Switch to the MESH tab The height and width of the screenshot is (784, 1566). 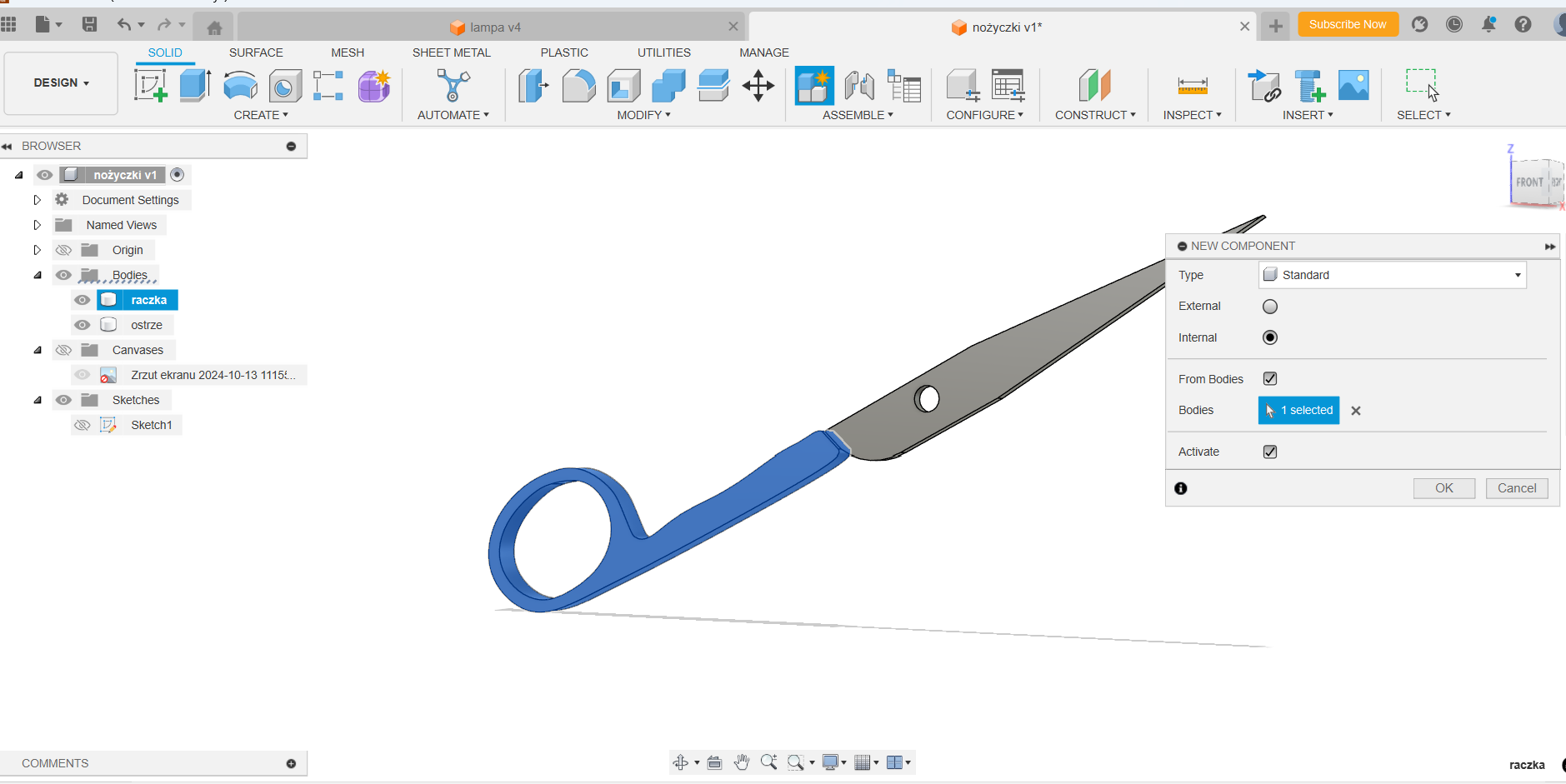click(x=348, y=52)
